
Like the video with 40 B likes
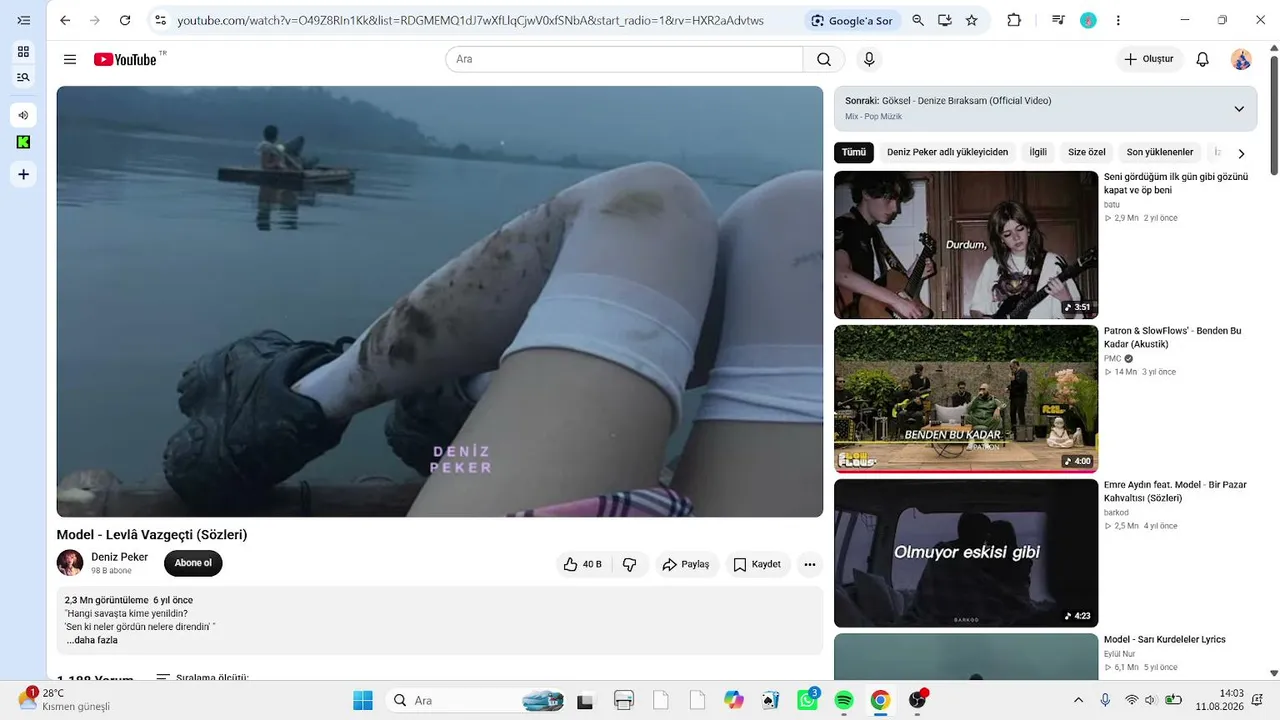[582, 564]
